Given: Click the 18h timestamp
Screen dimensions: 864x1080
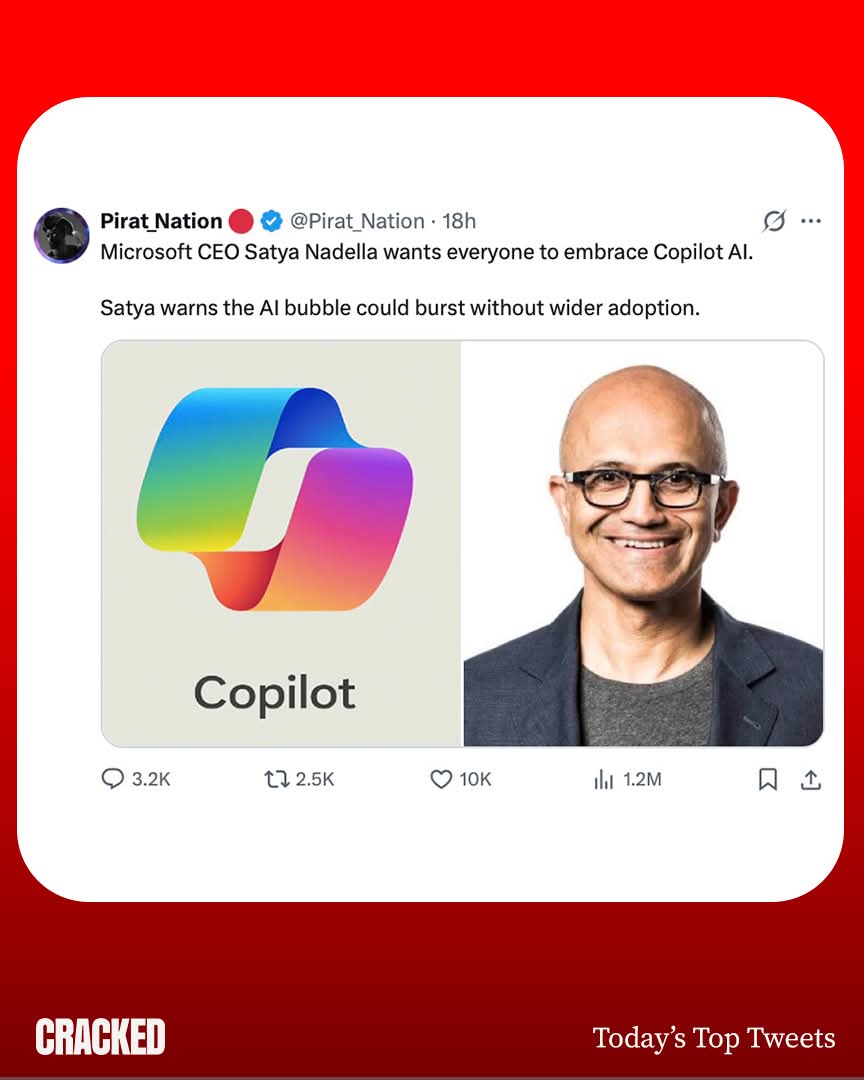Looking at the screenshot, I should (459, 221).
